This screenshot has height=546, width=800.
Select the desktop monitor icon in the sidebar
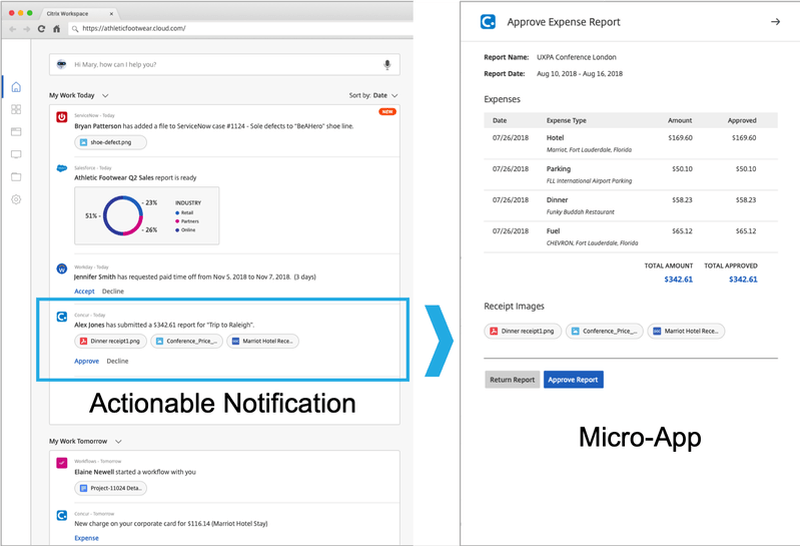pos(16,155)
